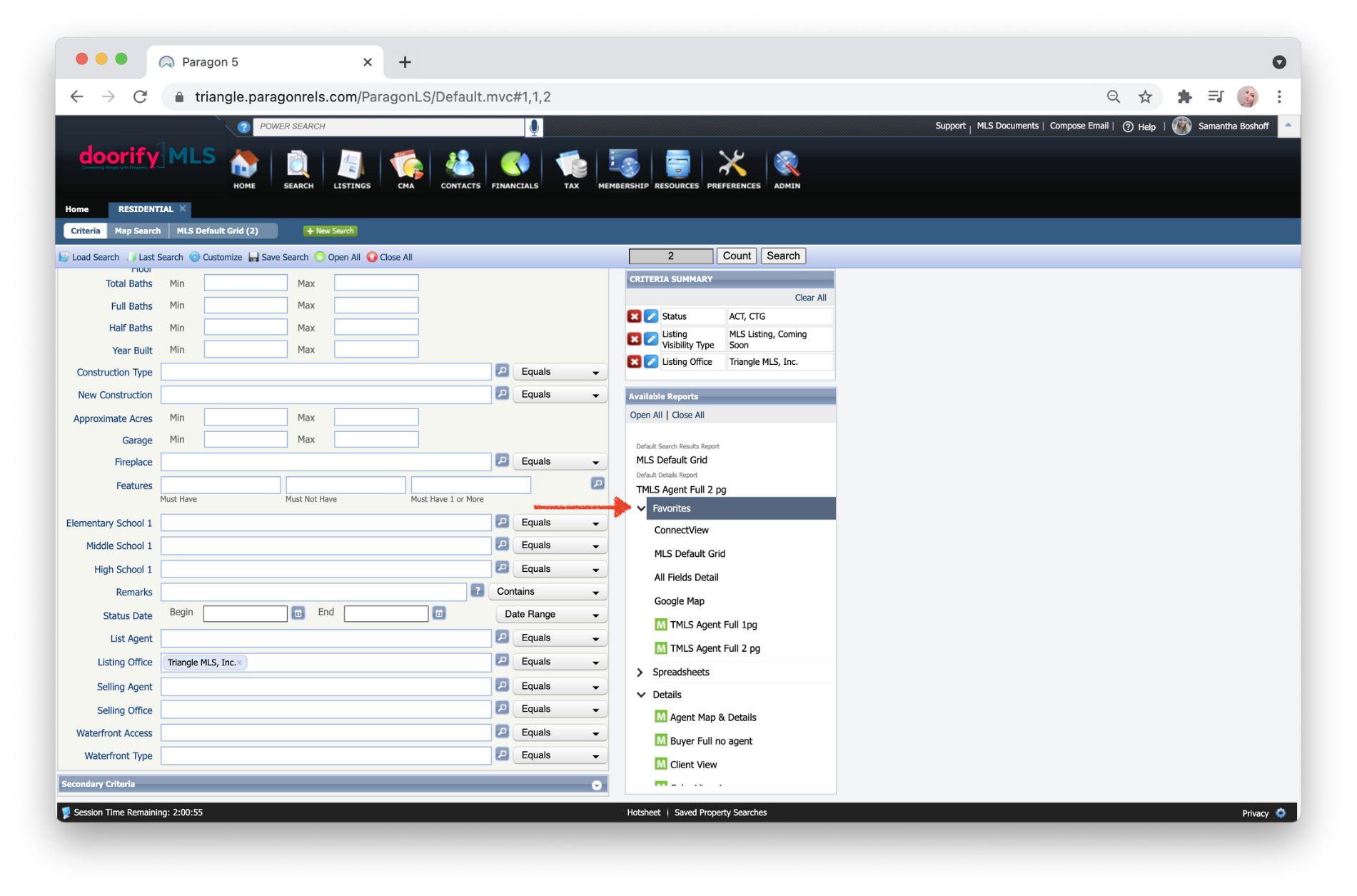The height and width of the screenshot is (896, 1357).
Task: Click the New Search button
Action: pyautogui.click(x=331, y=231)
